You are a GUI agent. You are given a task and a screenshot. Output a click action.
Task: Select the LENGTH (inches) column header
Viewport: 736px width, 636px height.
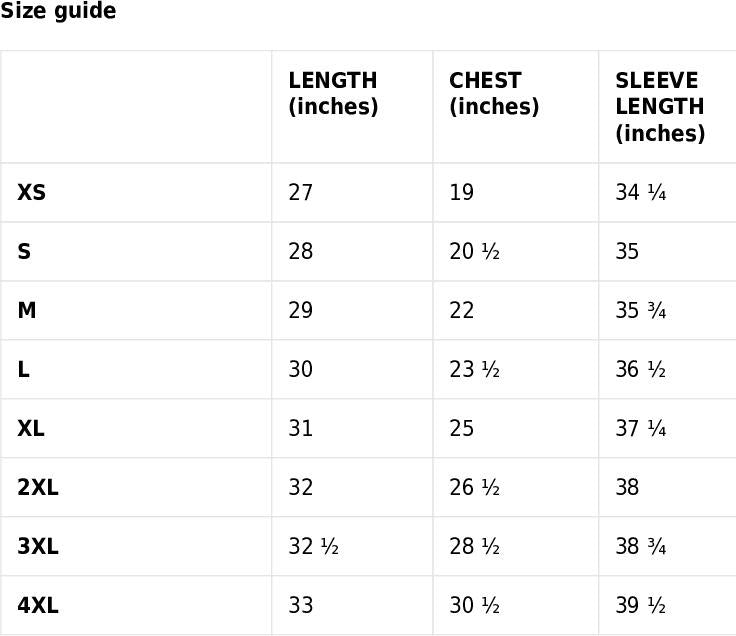click(333, 93)
